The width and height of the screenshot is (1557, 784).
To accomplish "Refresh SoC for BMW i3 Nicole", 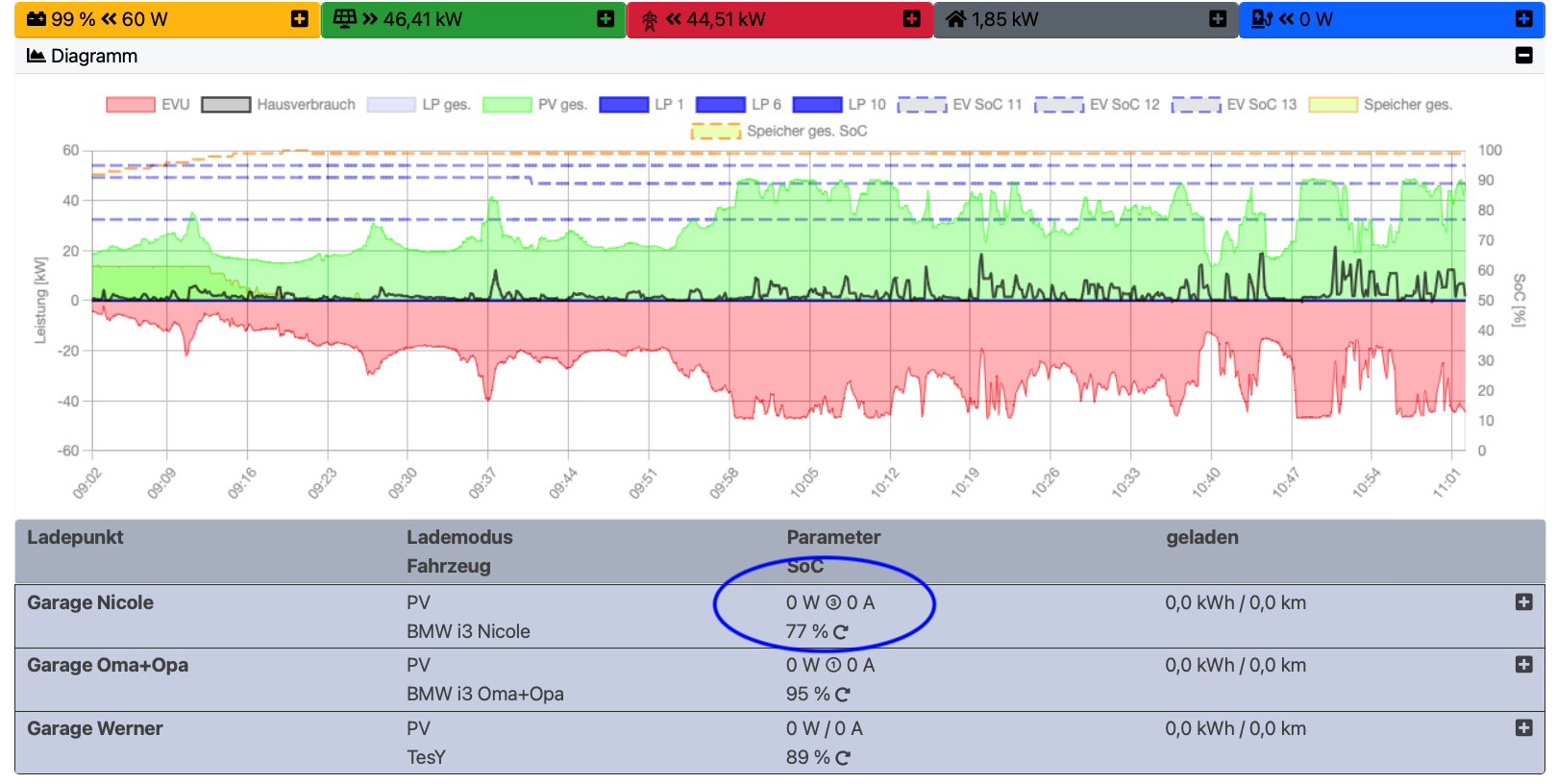I will pyautogui.click(x=841, y=632).
